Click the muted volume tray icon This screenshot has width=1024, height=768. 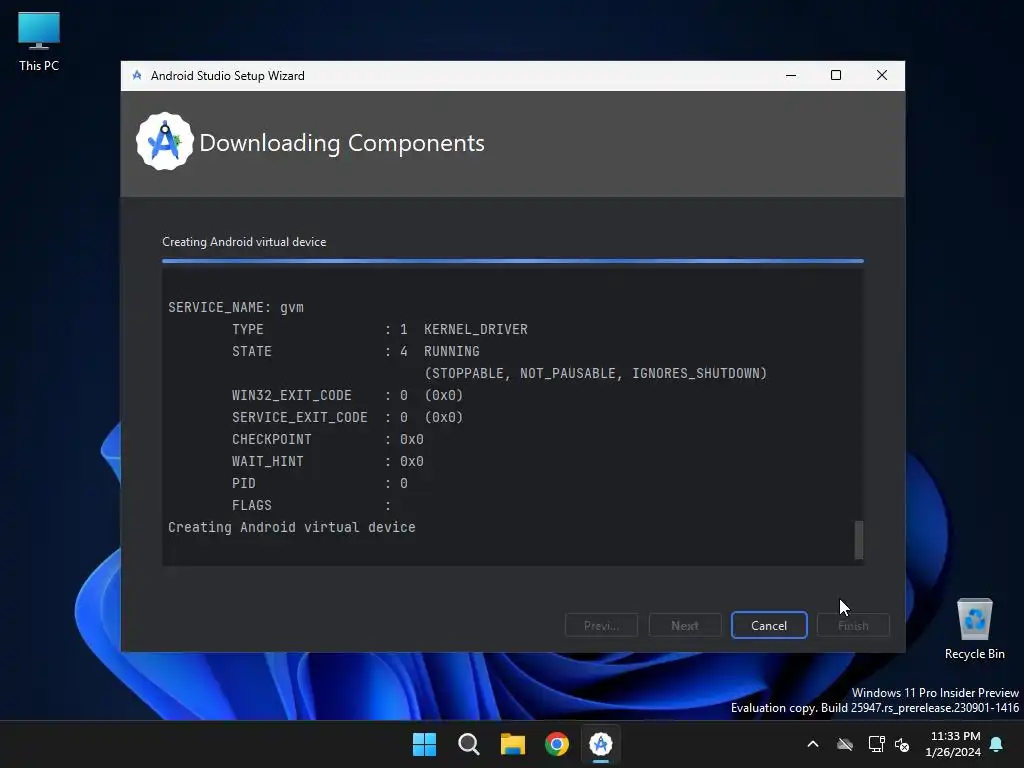tap(902, 744)
